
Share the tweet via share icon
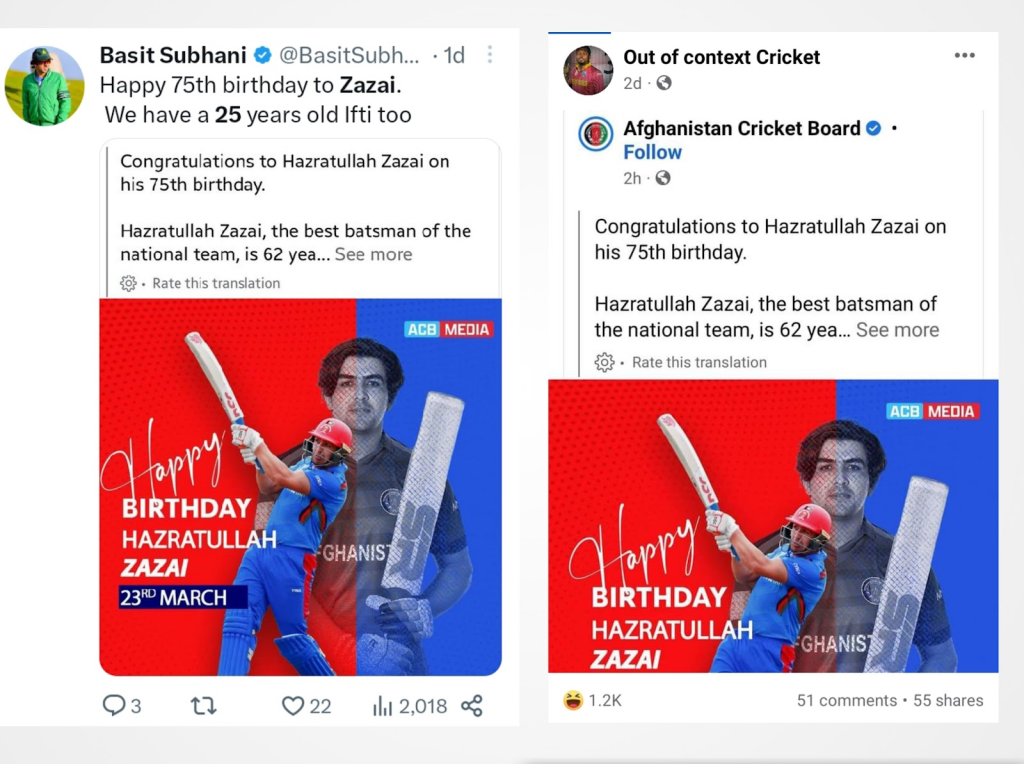tap(472, 705)
